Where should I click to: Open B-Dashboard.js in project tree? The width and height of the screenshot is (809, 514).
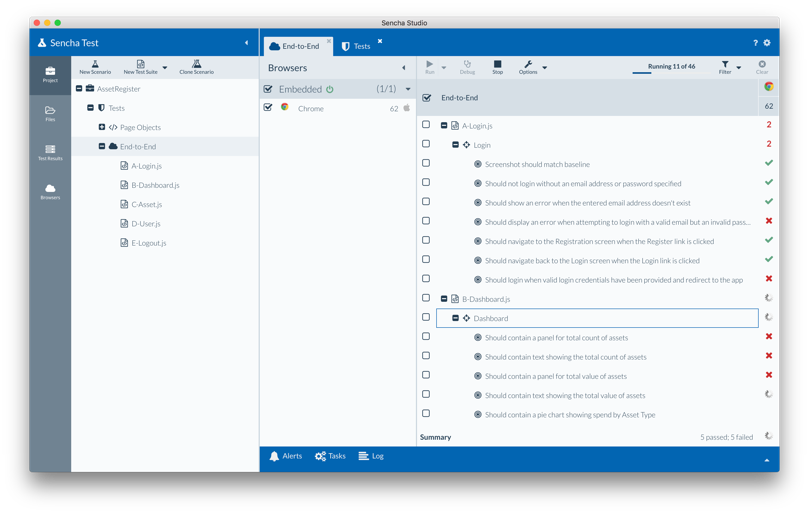pos(155,185)
